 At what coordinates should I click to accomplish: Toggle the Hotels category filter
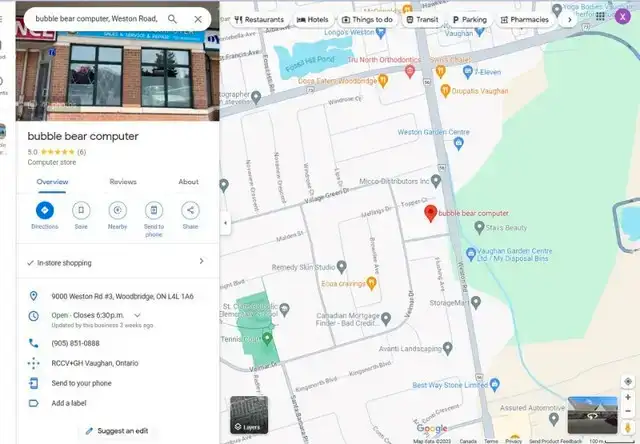click(x=313, y=19)
